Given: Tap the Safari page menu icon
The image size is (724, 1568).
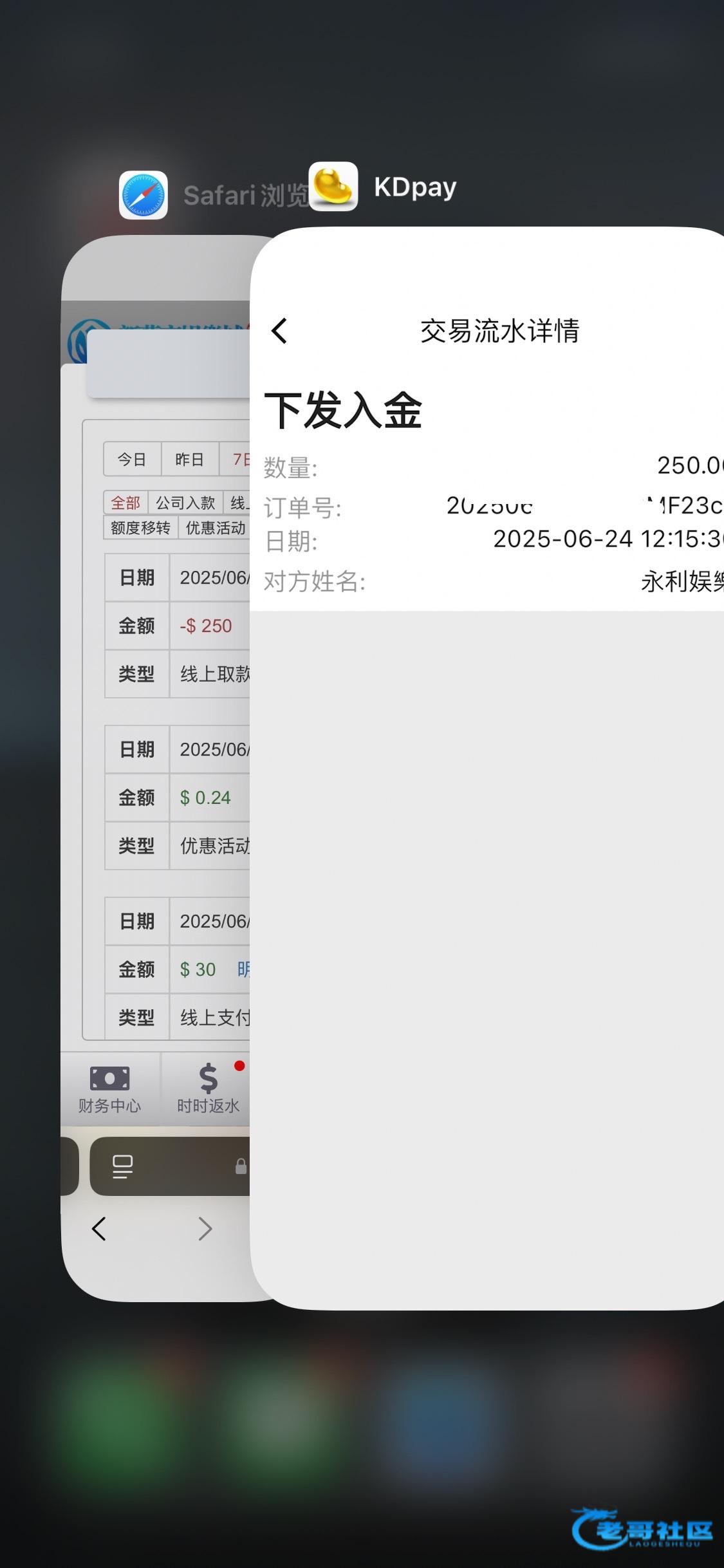Looking at the screenshot, I should click(122, 1166).
